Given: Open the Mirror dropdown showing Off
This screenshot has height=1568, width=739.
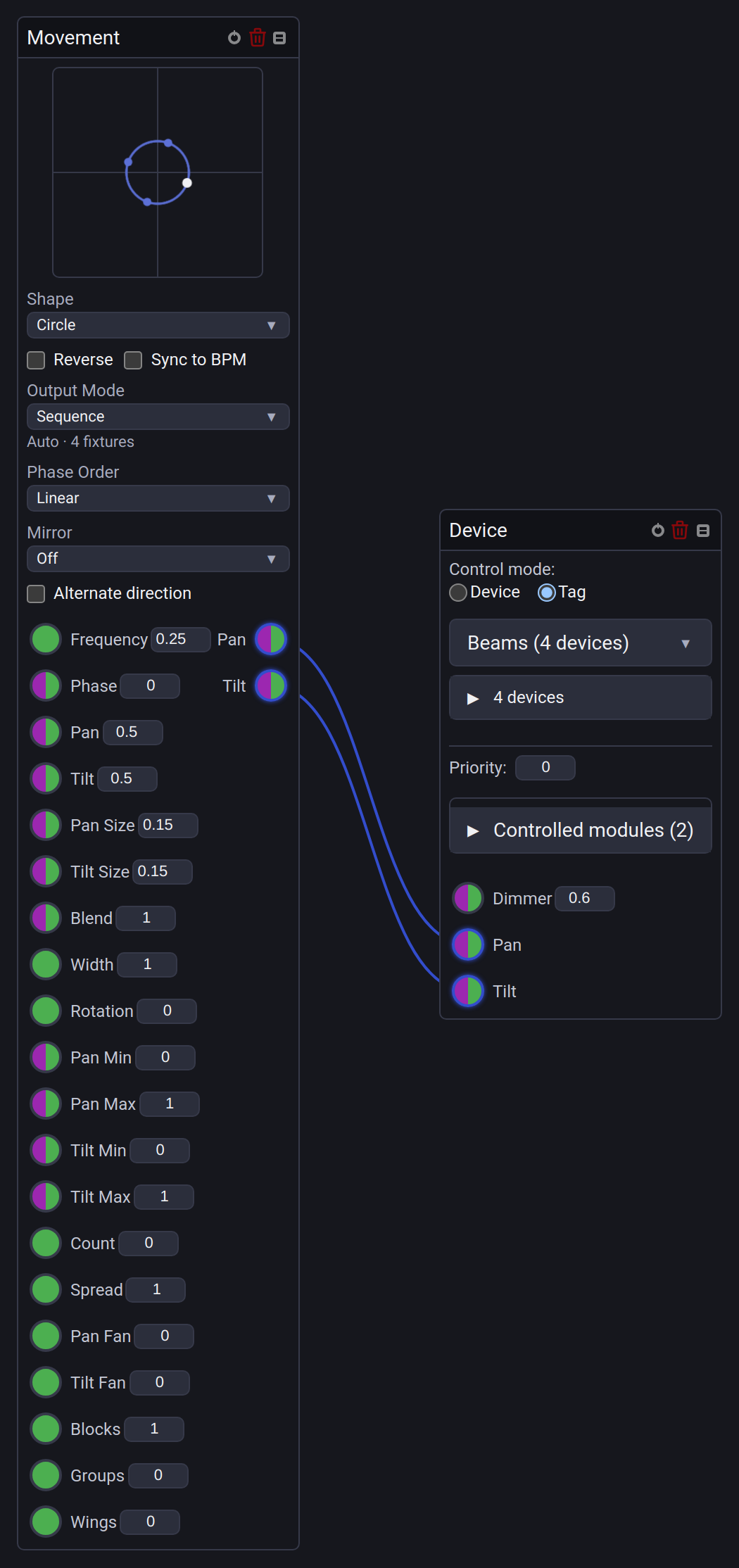Looking at the screenshot, I should (158, 559).
